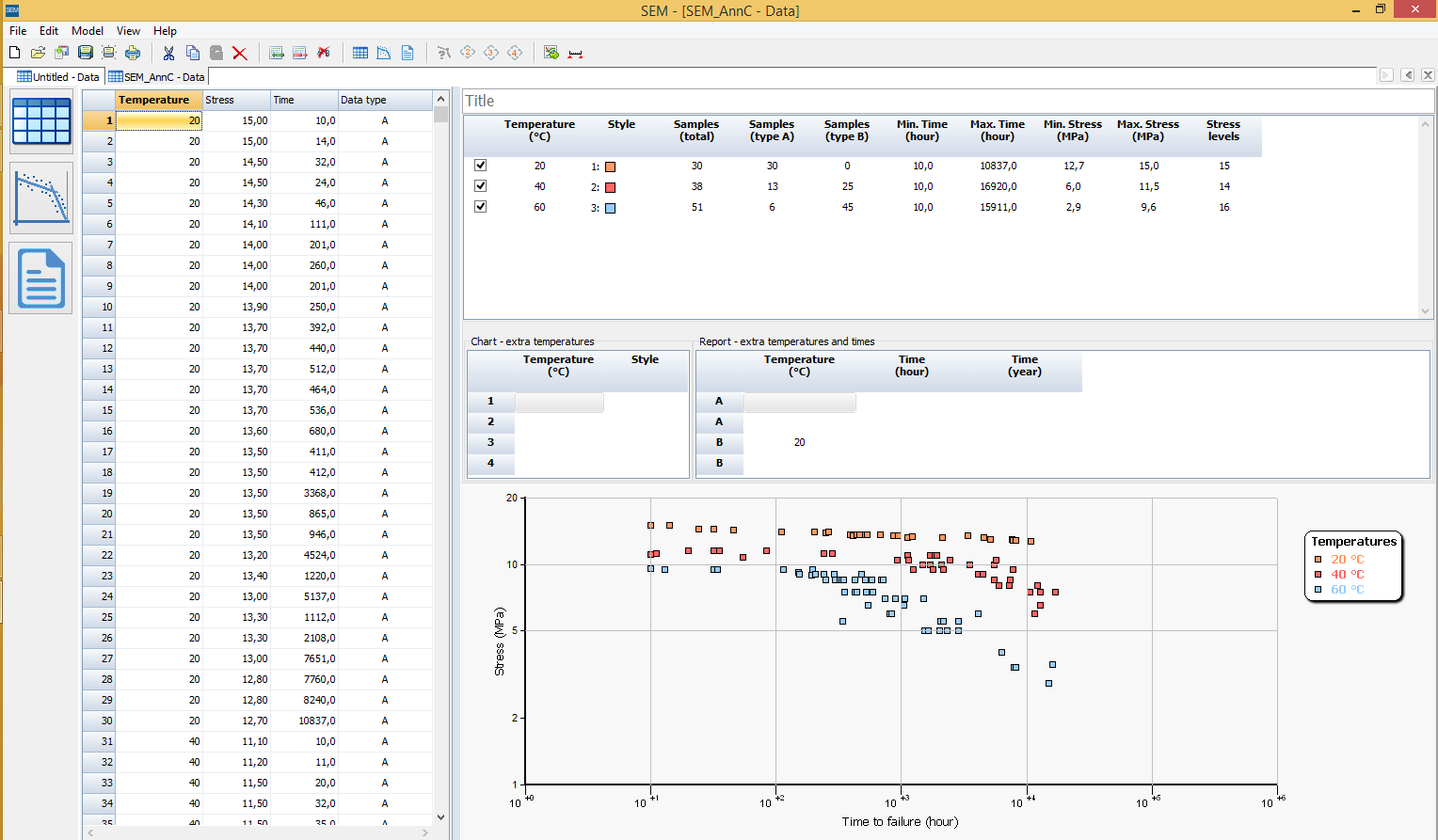Click the insert row toolbar icon

pos(277,53)
